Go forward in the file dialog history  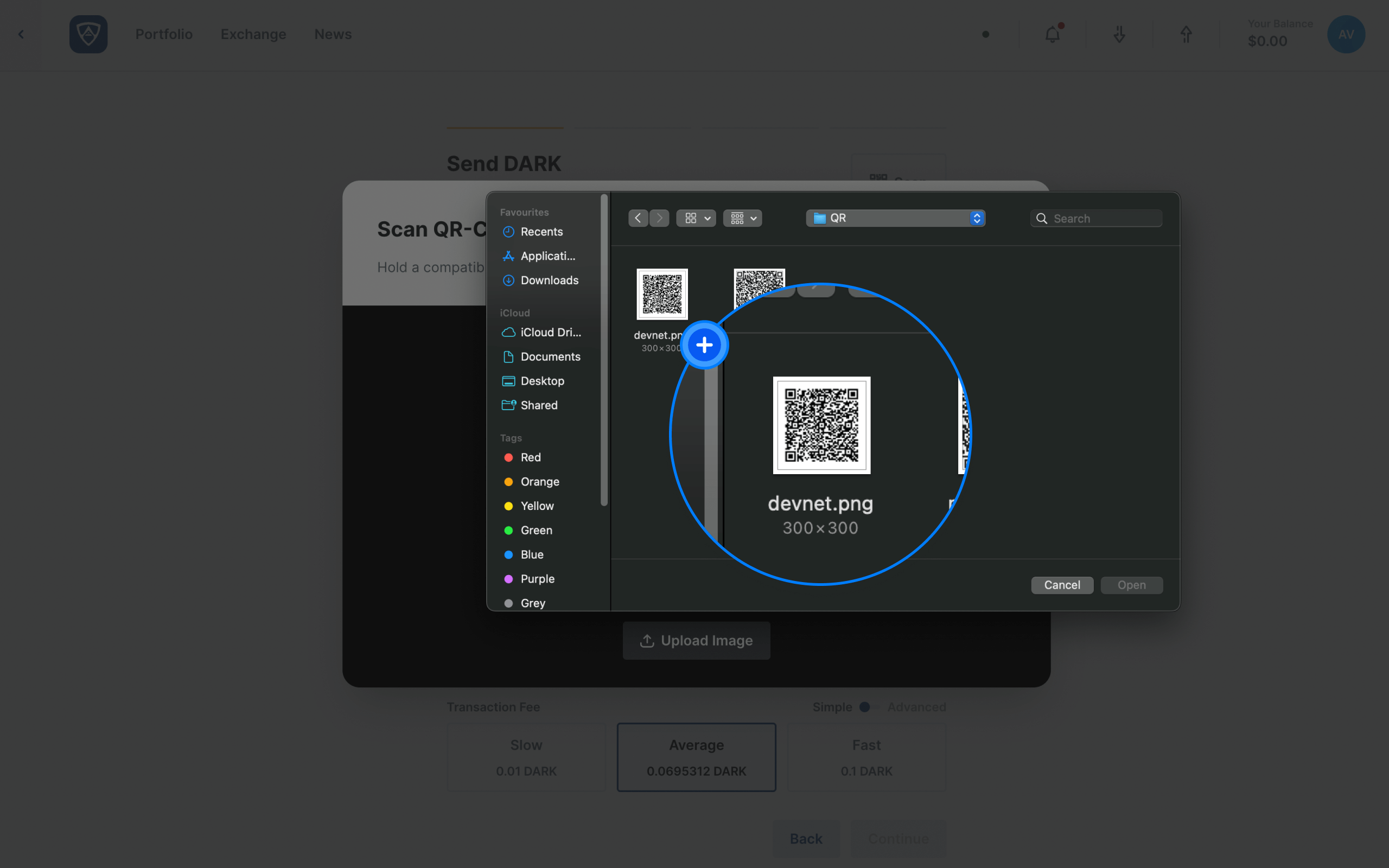tap(659, 218)
